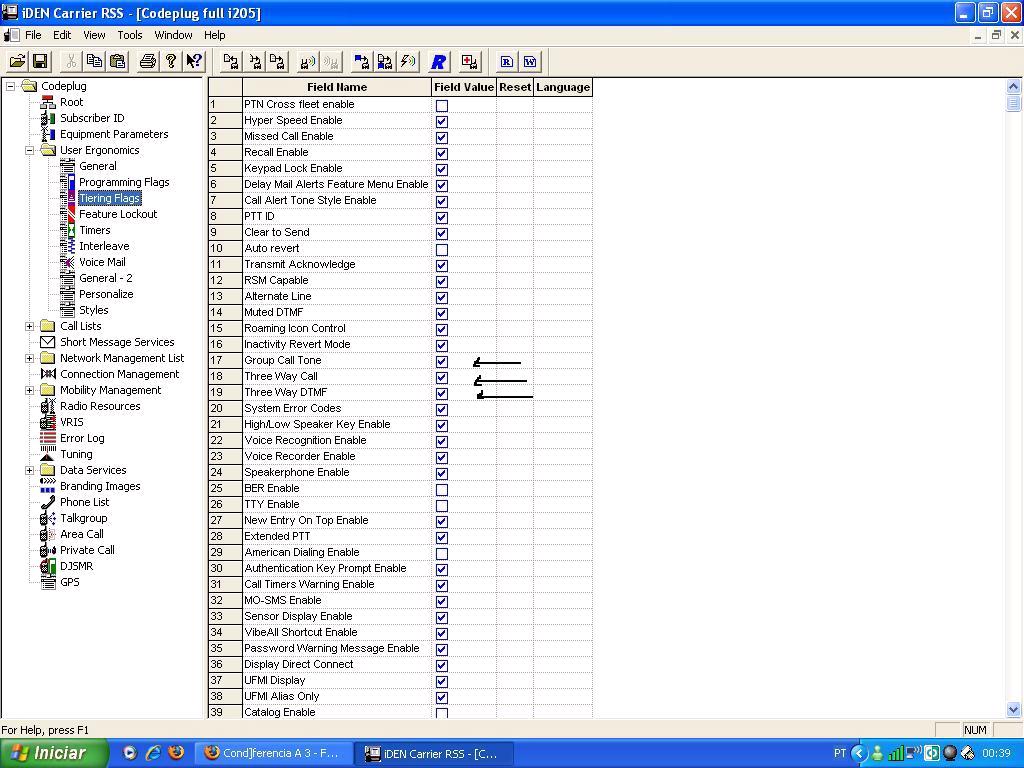The height and width of the screenshot is (768, 1024).
Task: Click the blue italic R toolbar icon
Action: click(x=438, y=62)
